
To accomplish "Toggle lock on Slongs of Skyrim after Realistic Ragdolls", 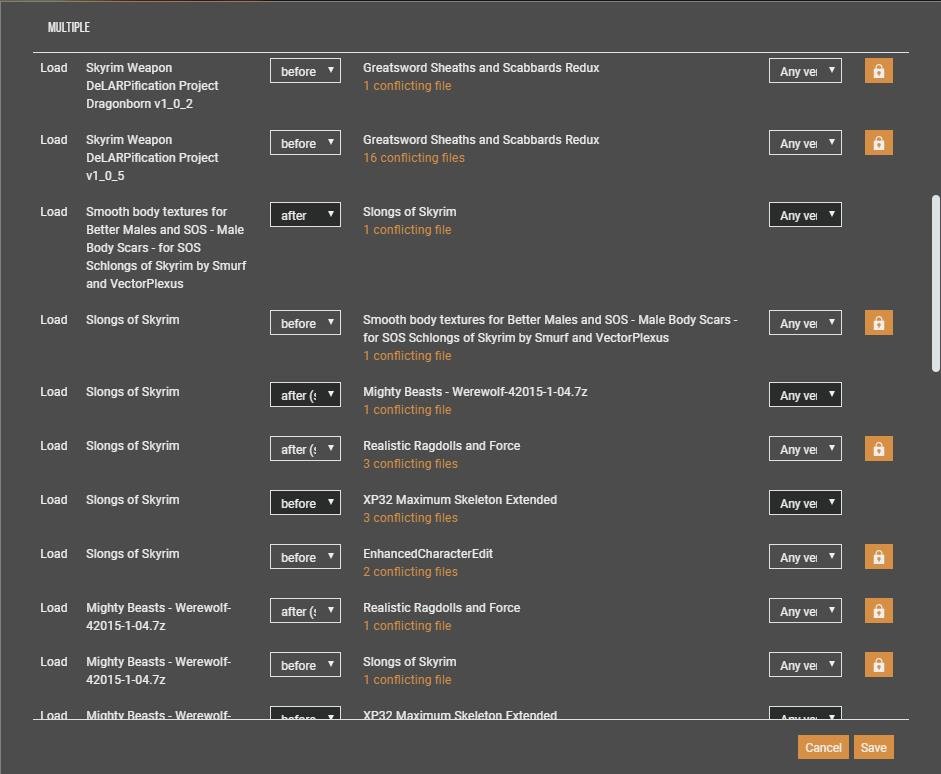I will pyautogui.click(x=879, y=449).
